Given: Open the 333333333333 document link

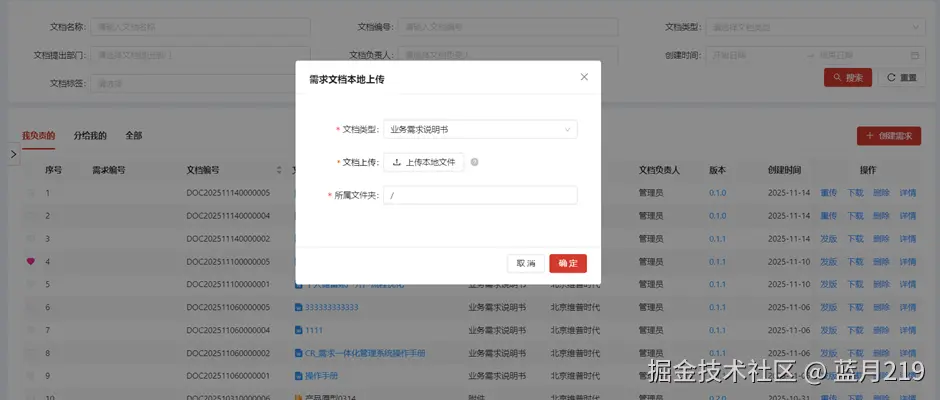Looking at the screenshot, I should 332,307.
